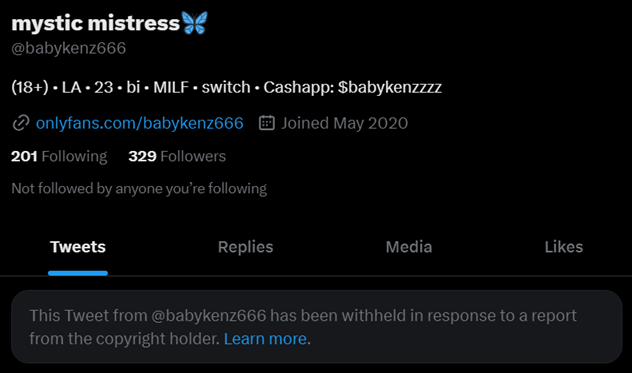Click the calendar icon next to Joined May 2020
The width and height of the screenshot is (632, 373).
[x=266, y=123]
